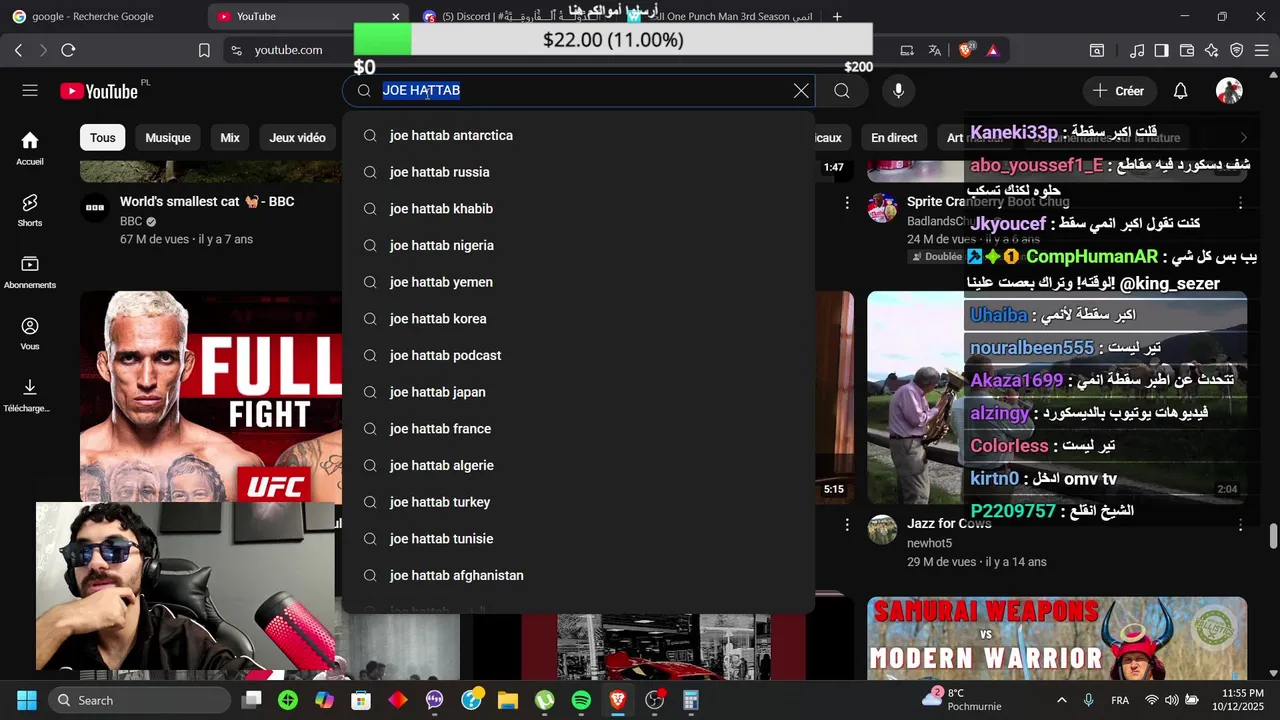Image resolution: width=1280 pixels, height=720 pixels.
Task: Select the Jeux vidéo filter chip
Action: [x=297, y=138]
